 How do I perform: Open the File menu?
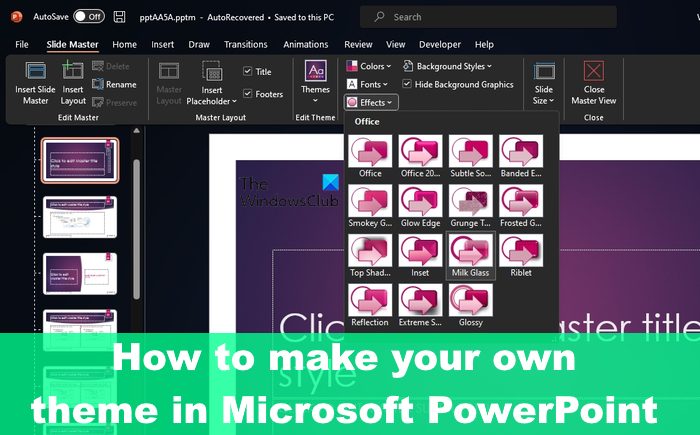21,44
